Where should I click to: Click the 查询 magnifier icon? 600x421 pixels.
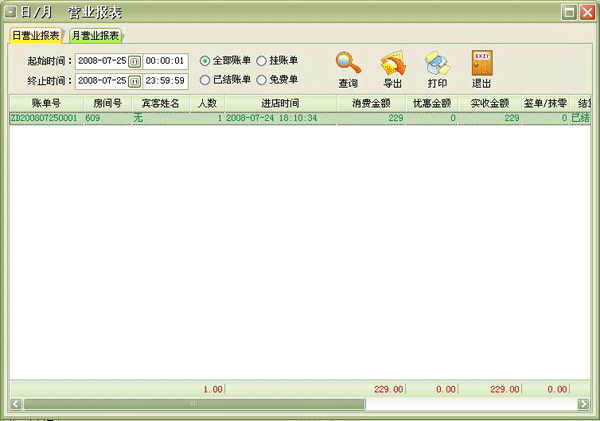tap(348, 64)
